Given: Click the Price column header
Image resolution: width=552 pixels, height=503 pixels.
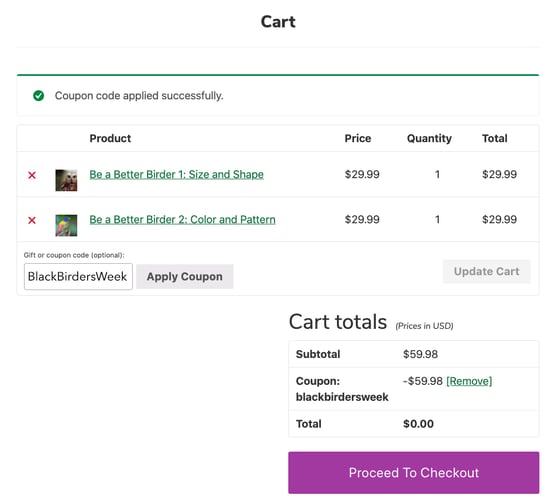Looking at the screenshot, I should tap(358, 138).
